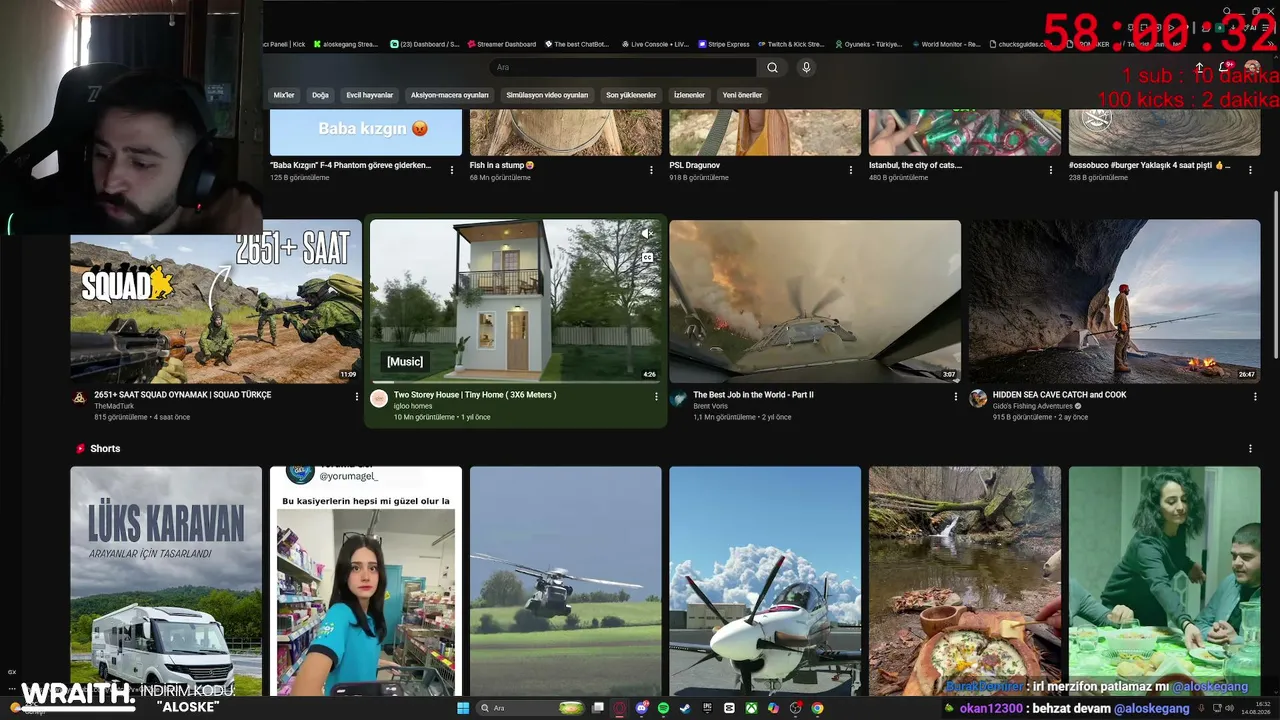Open Brent Voris channel avatar
Viewport: 1280px width, 720px height.
coord(678,398)
